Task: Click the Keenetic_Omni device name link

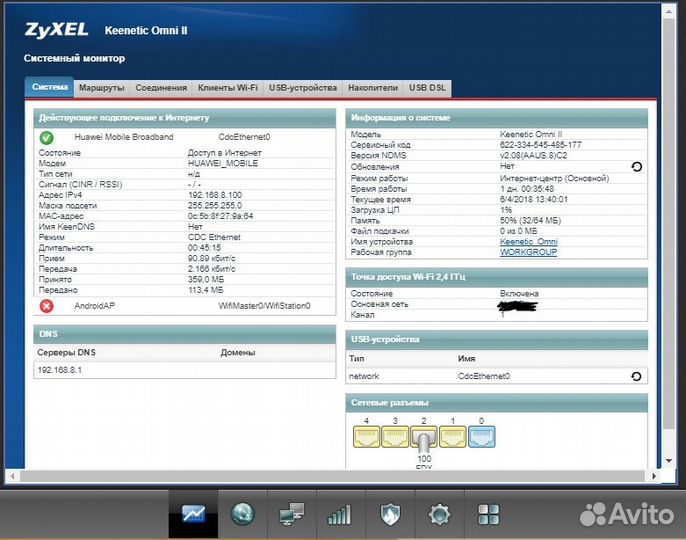Action: pyautogui.click(x=529, y=242)
